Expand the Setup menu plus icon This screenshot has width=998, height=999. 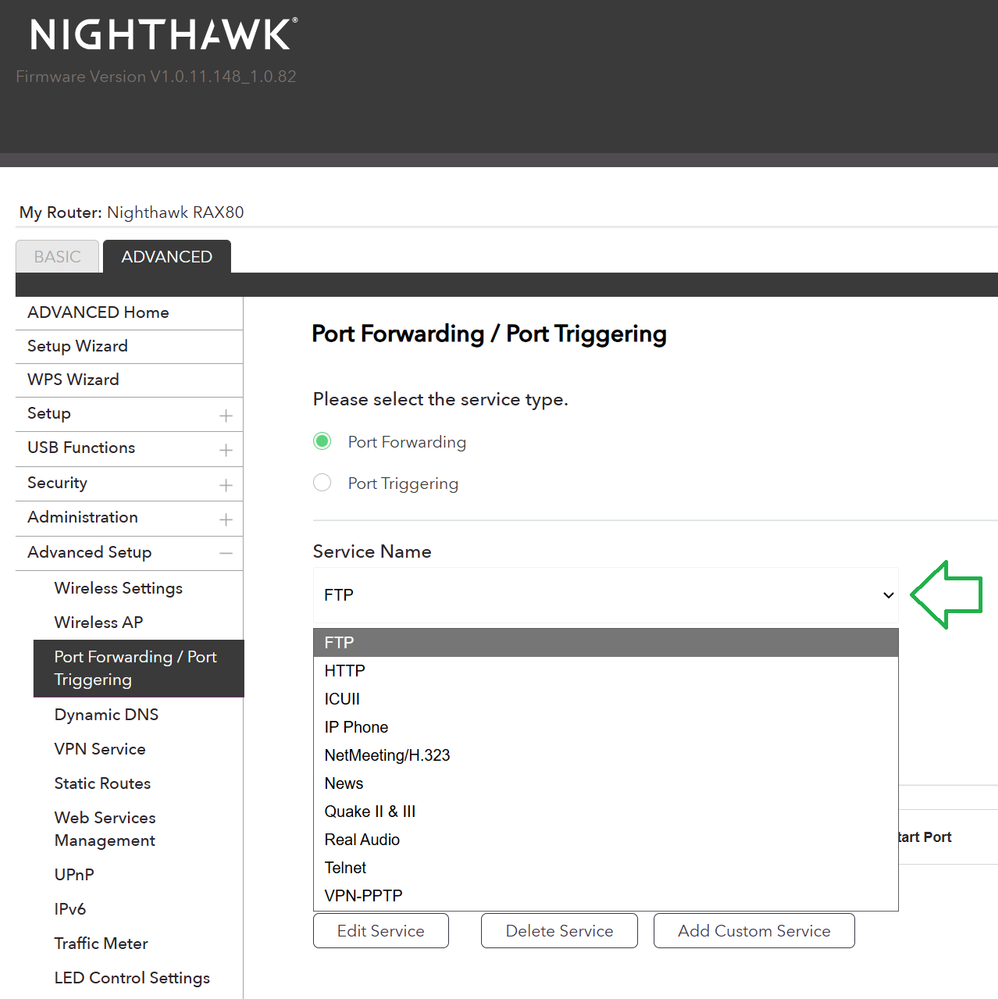(x=226, y=416)
